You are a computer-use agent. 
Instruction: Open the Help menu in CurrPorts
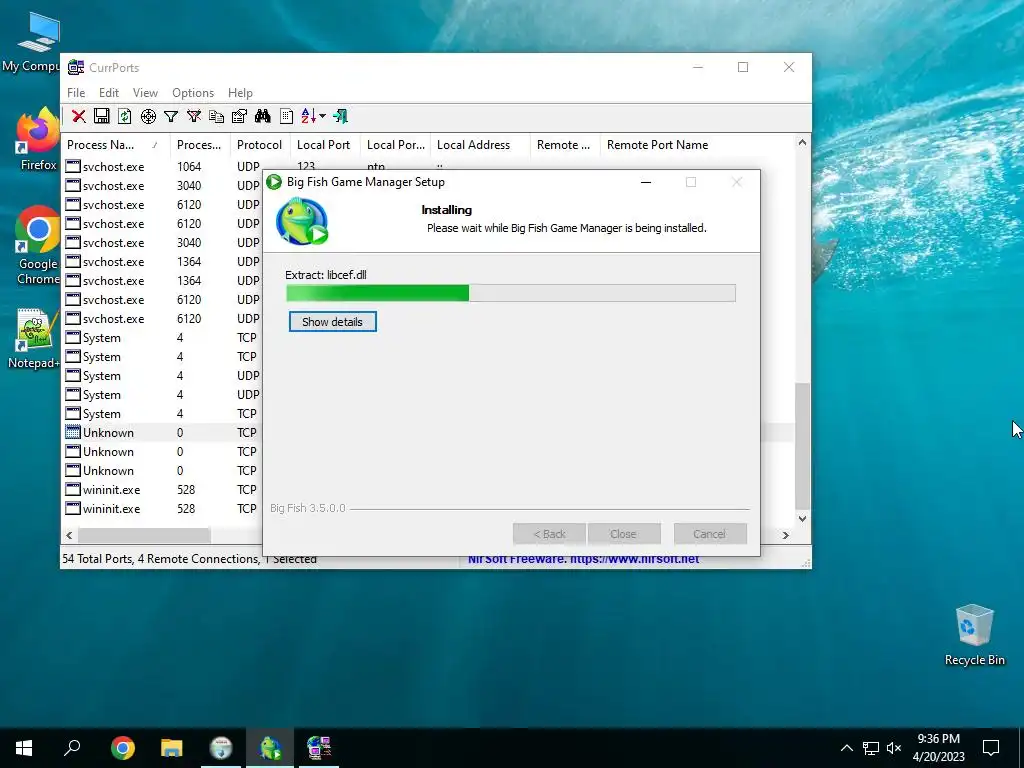(x=240, y=93)
